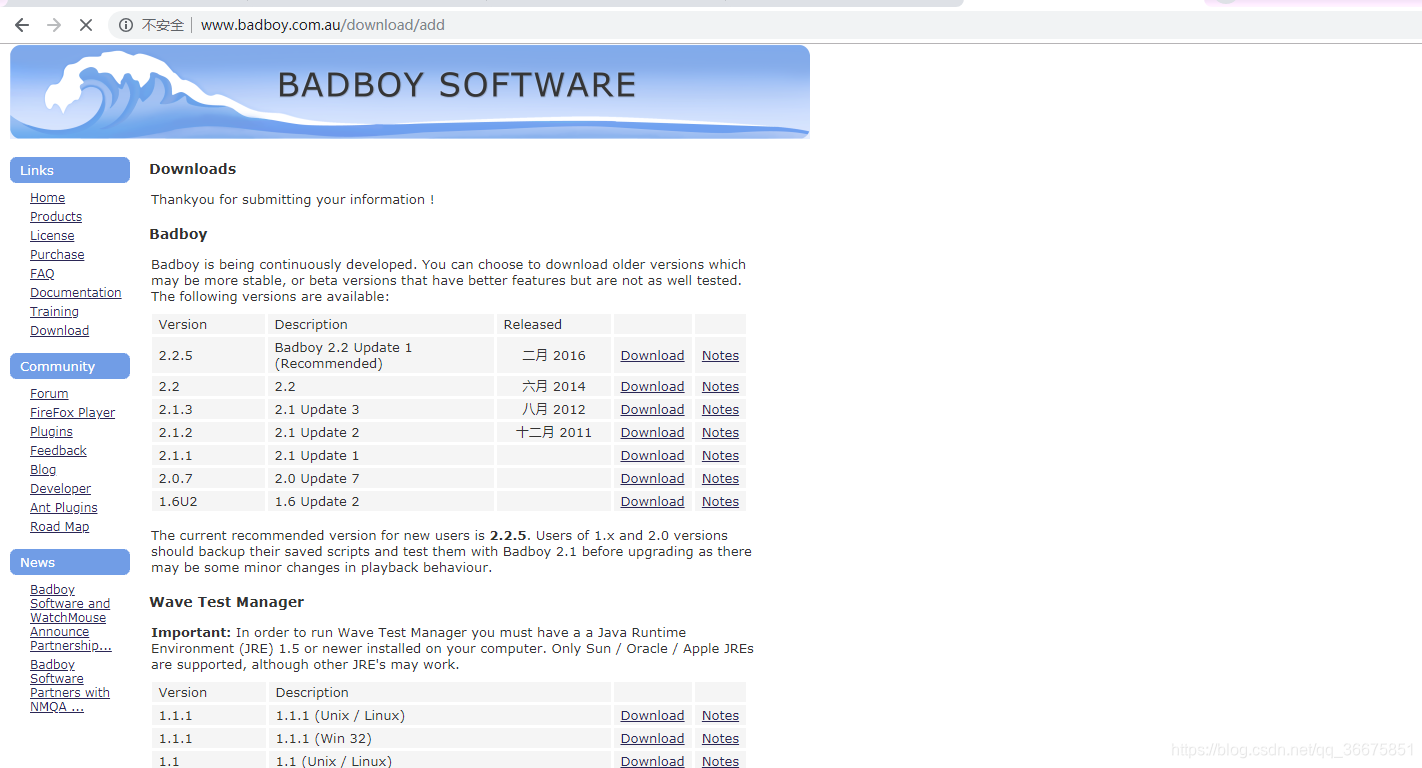The image size is (1422, 768).
Task: Open Home link in sidebar
Action: coord(47,198)
